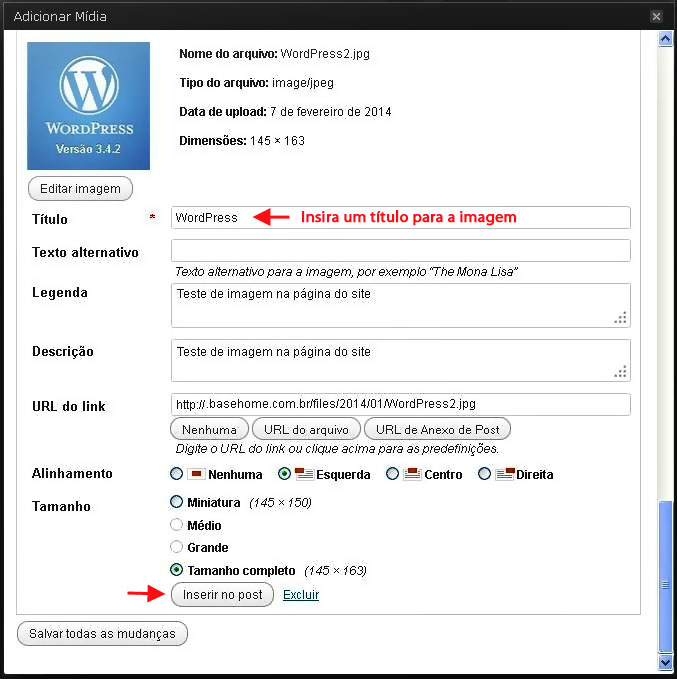Click the Adicionar Mídia title text
This screenshot has height=679, width=677.
point(60,16)
